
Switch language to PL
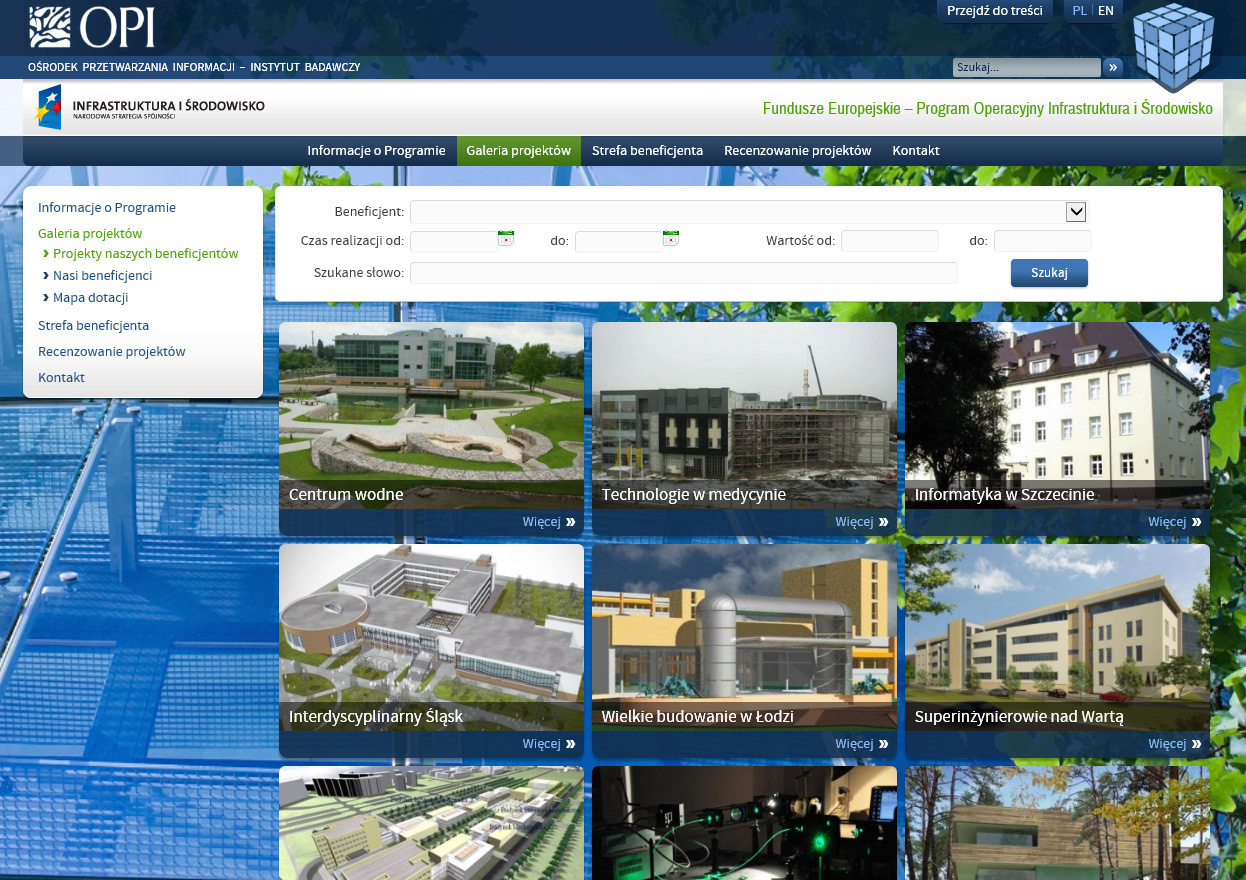1079,11
